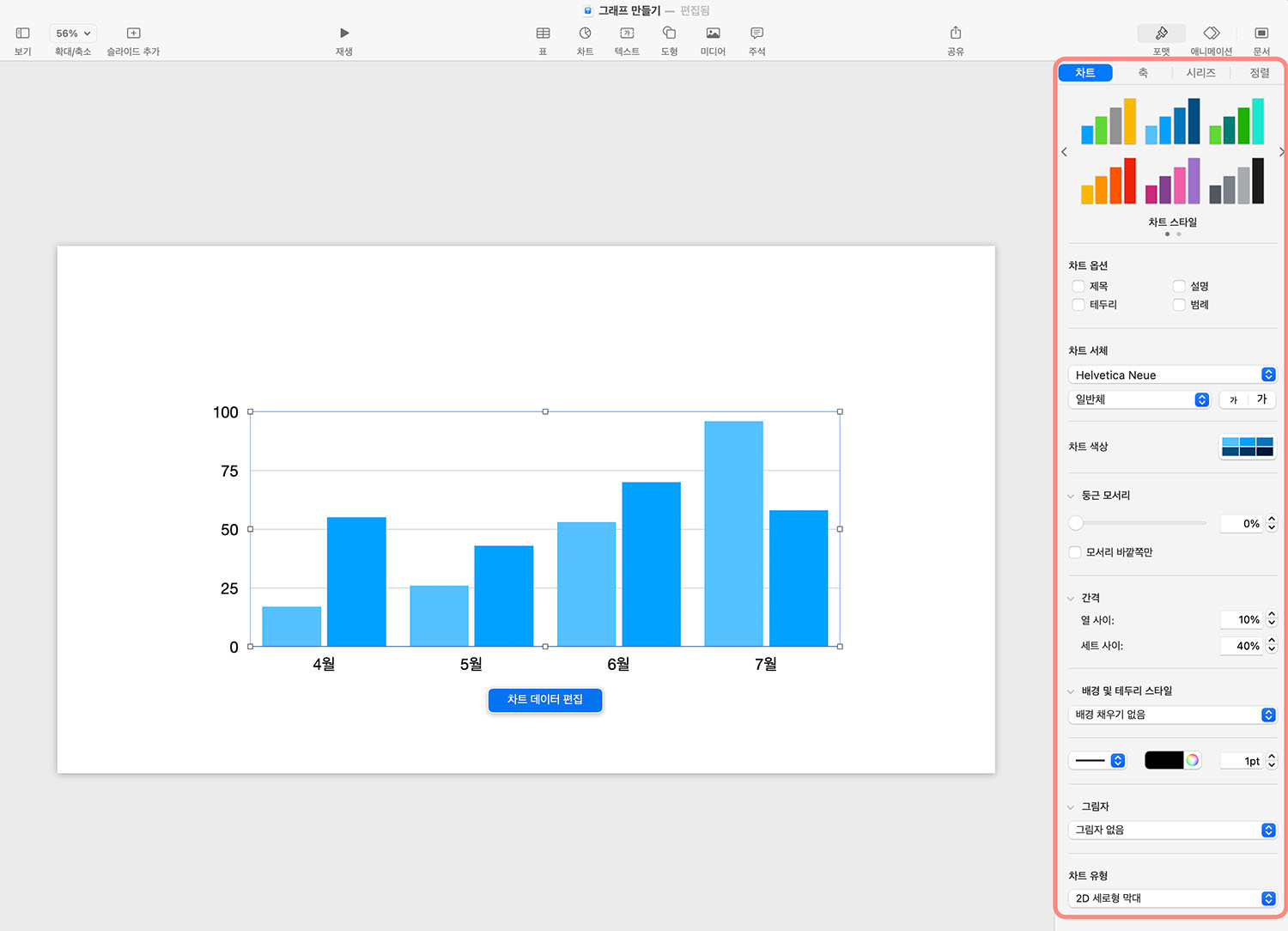Viewport: 1288px width, 931px height.
Task: Click the 1pt border width field
Action: pyautogui.click(x=1242, y=761)
